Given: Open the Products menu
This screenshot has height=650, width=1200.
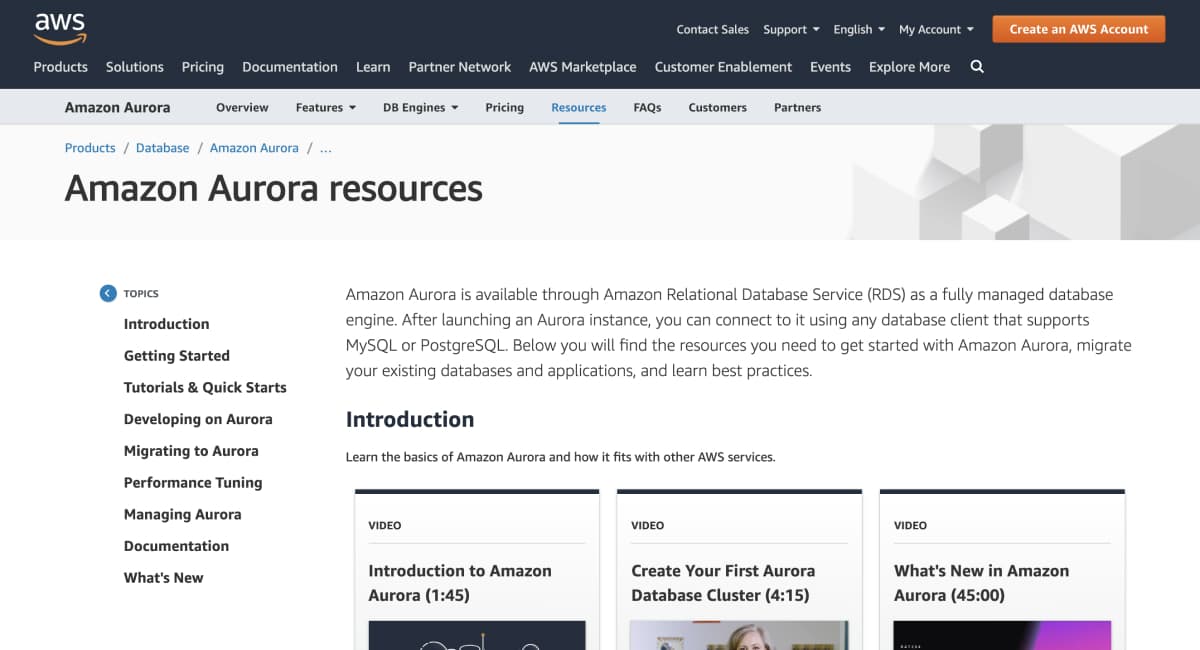Looking at the screenshot, I should click(60, 67).
